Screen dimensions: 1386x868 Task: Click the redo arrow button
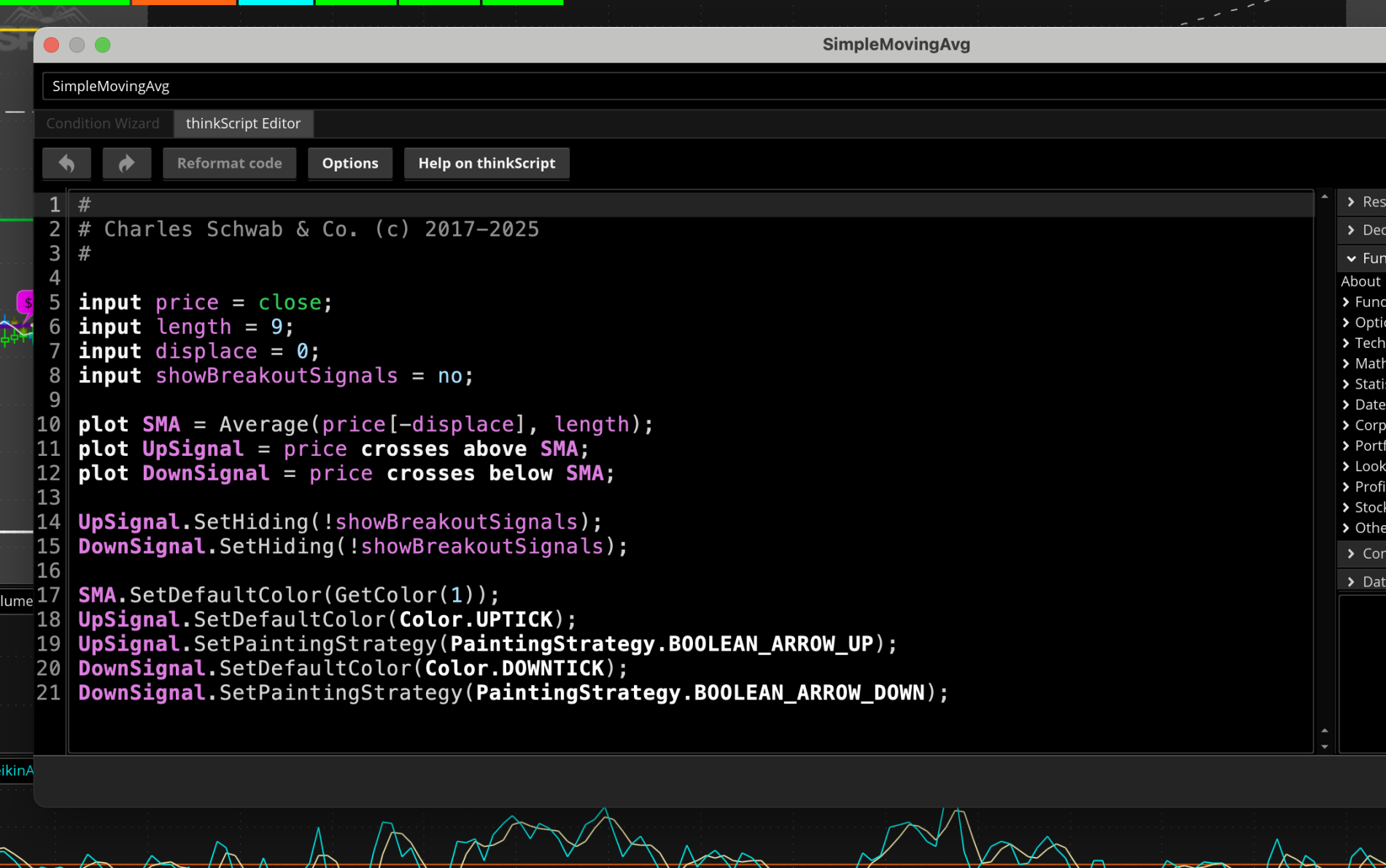click(126, 163)
